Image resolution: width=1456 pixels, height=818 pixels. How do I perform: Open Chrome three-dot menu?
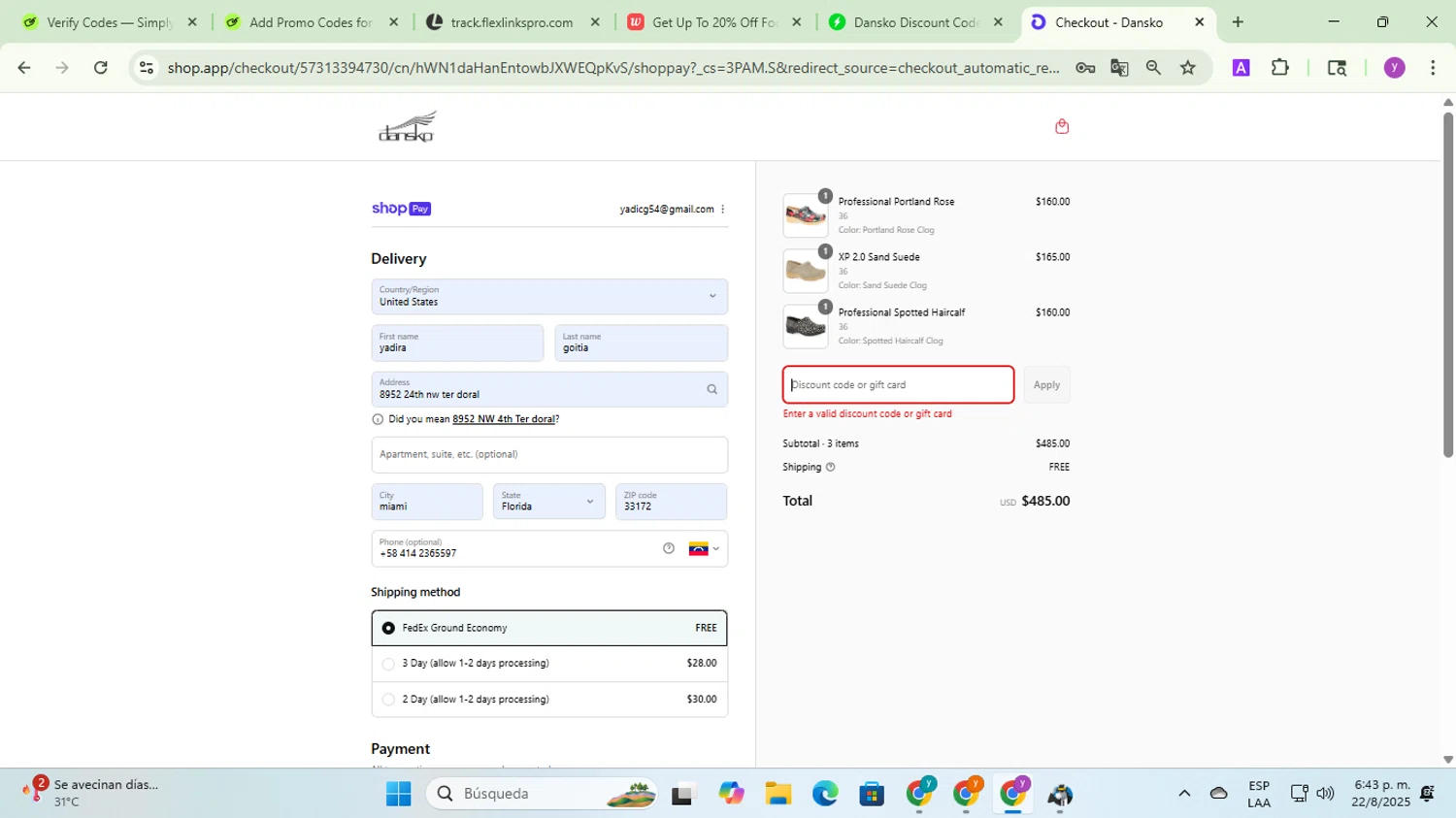click(1433, 68)
